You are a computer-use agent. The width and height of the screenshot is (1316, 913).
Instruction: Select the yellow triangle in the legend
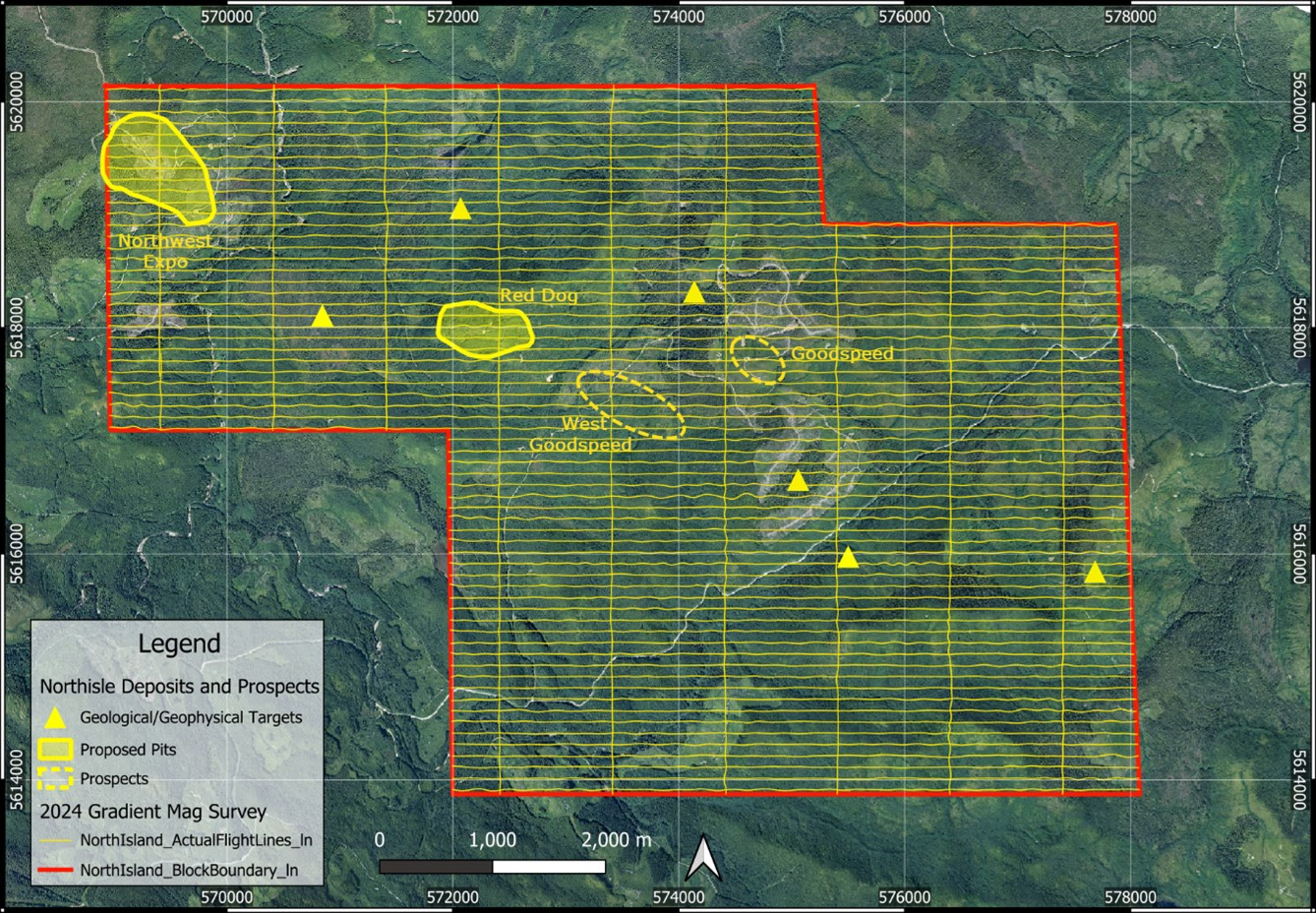(x=56, y=718)
